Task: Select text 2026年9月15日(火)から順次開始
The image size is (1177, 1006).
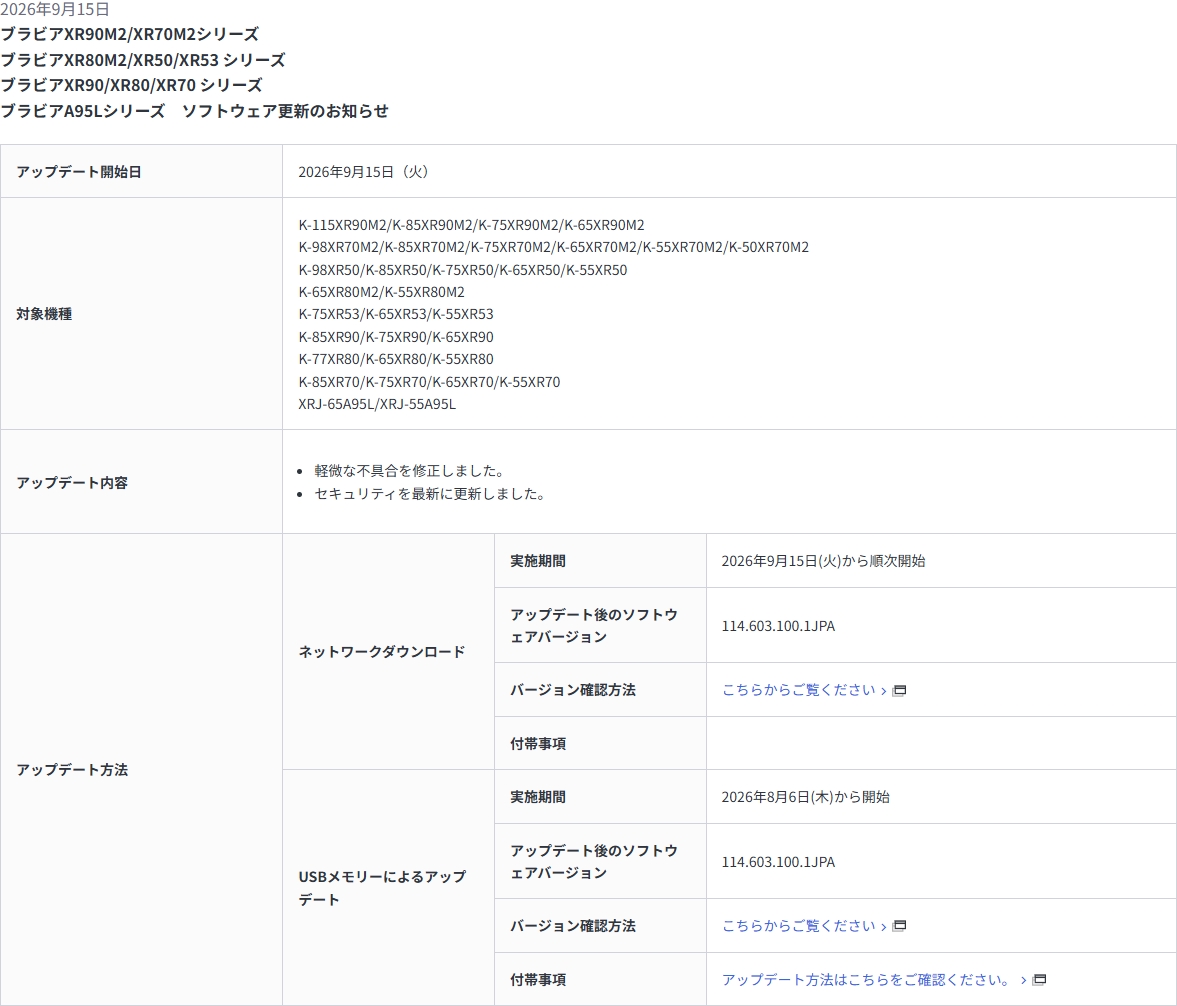Action: (823, 561)
